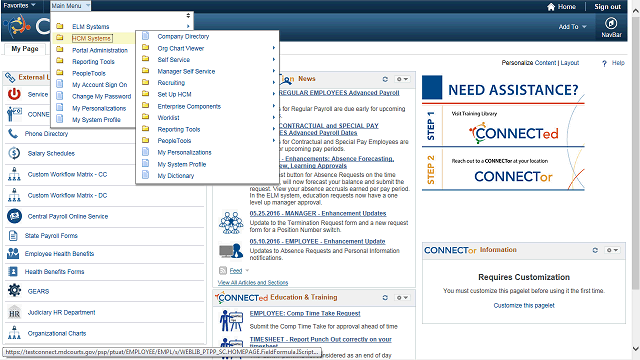The image size is (640, 360).
Task: Click the RSS Feed icon
Action: [223, 270]
